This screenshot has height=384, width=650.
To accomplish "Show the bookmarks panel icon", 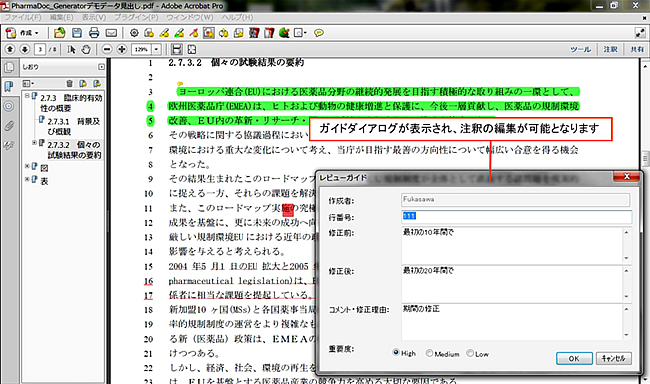I will coord(9,87).
